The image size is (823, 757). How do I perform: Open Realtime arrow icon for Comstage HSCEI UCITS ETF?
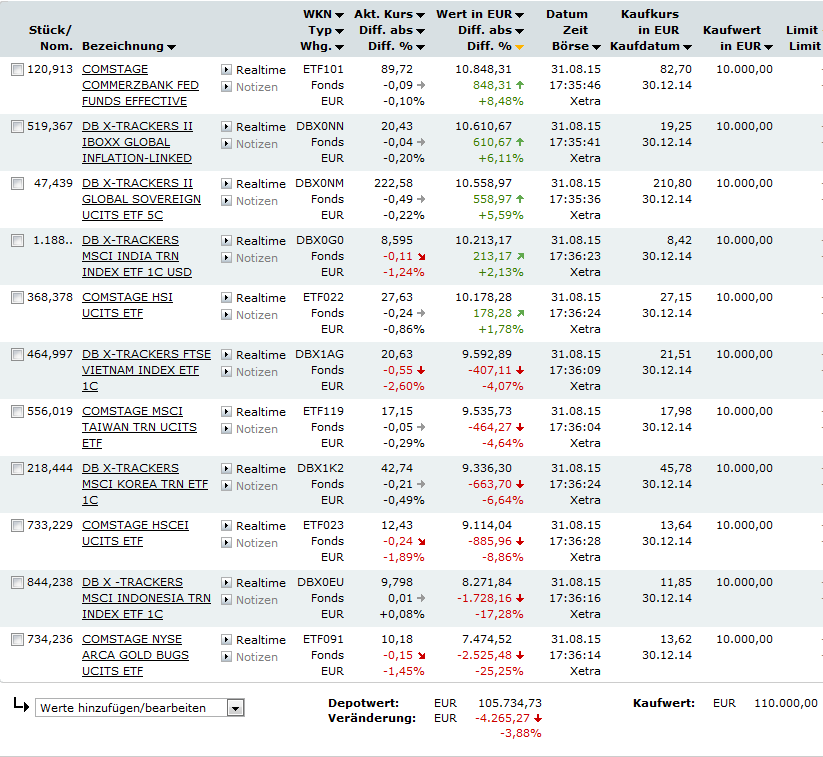pos(226,525)
